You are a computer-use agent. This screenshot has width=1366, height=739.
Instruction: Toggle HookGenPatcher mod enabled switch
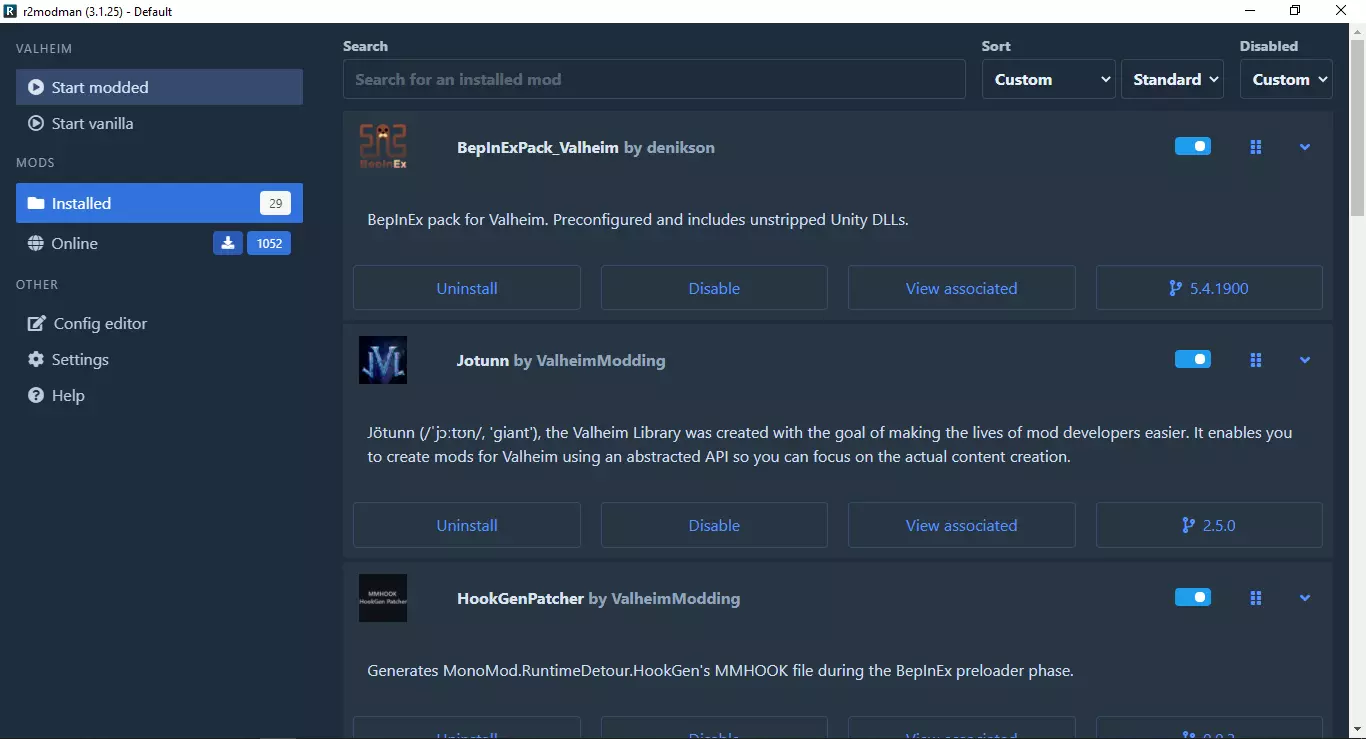click(x=1193, y=597)
